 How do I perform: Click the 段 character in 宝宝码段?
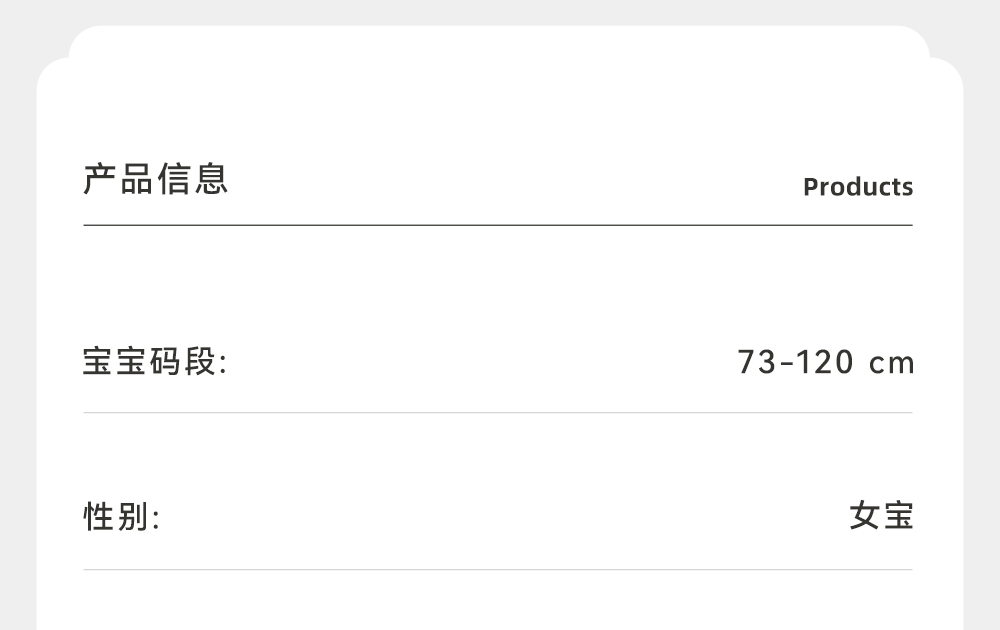tap(199, 361)
